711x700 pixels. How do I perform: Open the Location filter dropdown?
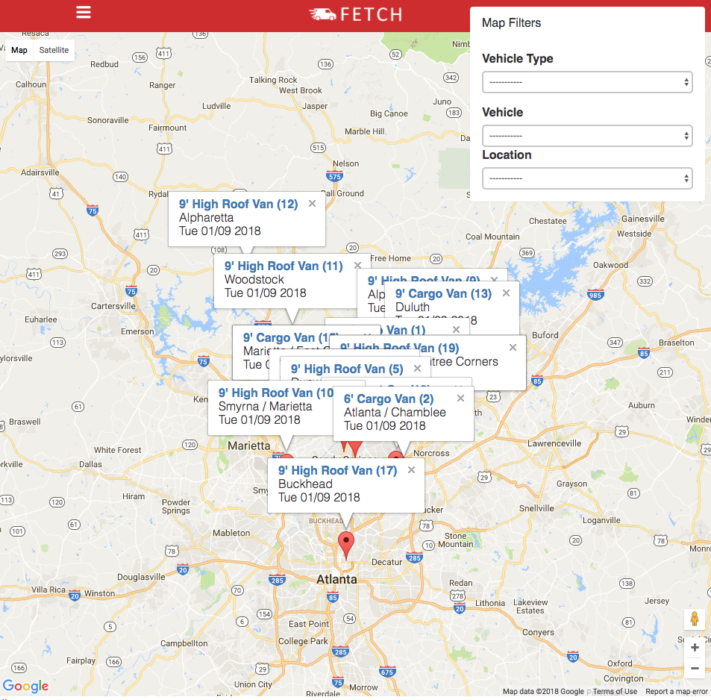(x=587, y=178)
